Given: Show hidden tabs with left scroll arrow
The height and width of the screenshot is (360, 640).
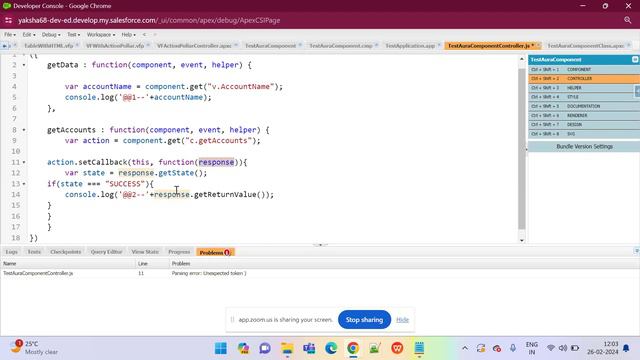Looking at the screenshot, I should tap(4, 46).
